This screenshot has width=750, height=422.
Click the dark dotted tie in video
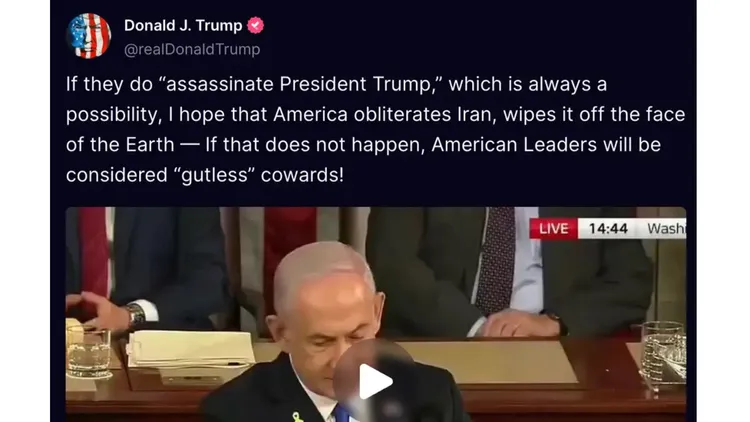(496, 260)
